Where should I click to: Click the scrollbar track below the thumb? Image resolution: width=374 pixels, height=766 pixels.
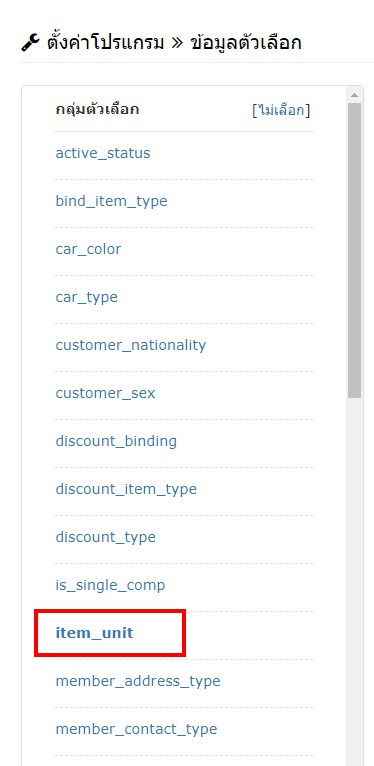(354, 581)
